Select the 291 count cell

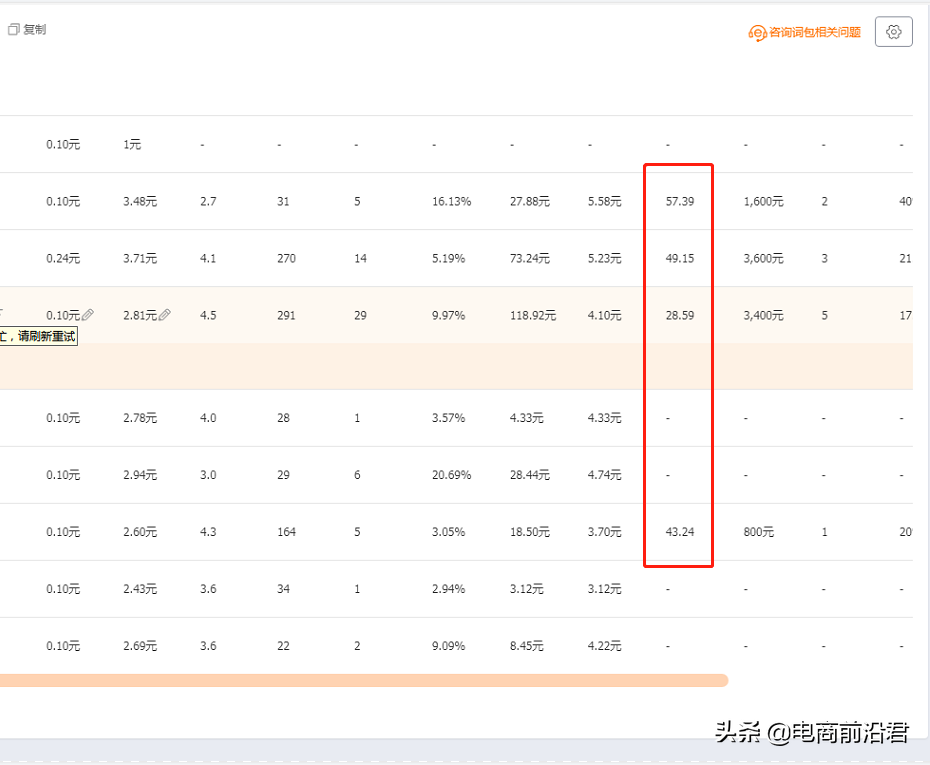(286, 315)
